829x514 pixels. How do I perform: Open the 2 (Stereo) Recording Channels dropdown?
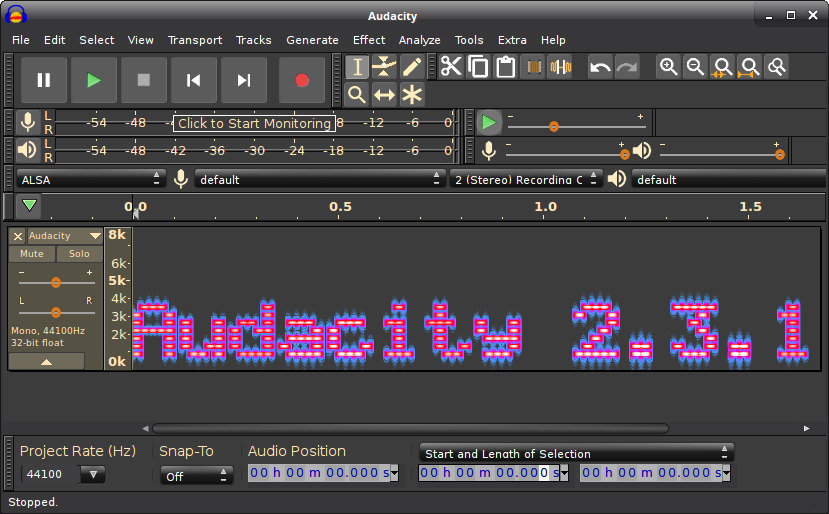pyautogui.click(x=526, y=180)
